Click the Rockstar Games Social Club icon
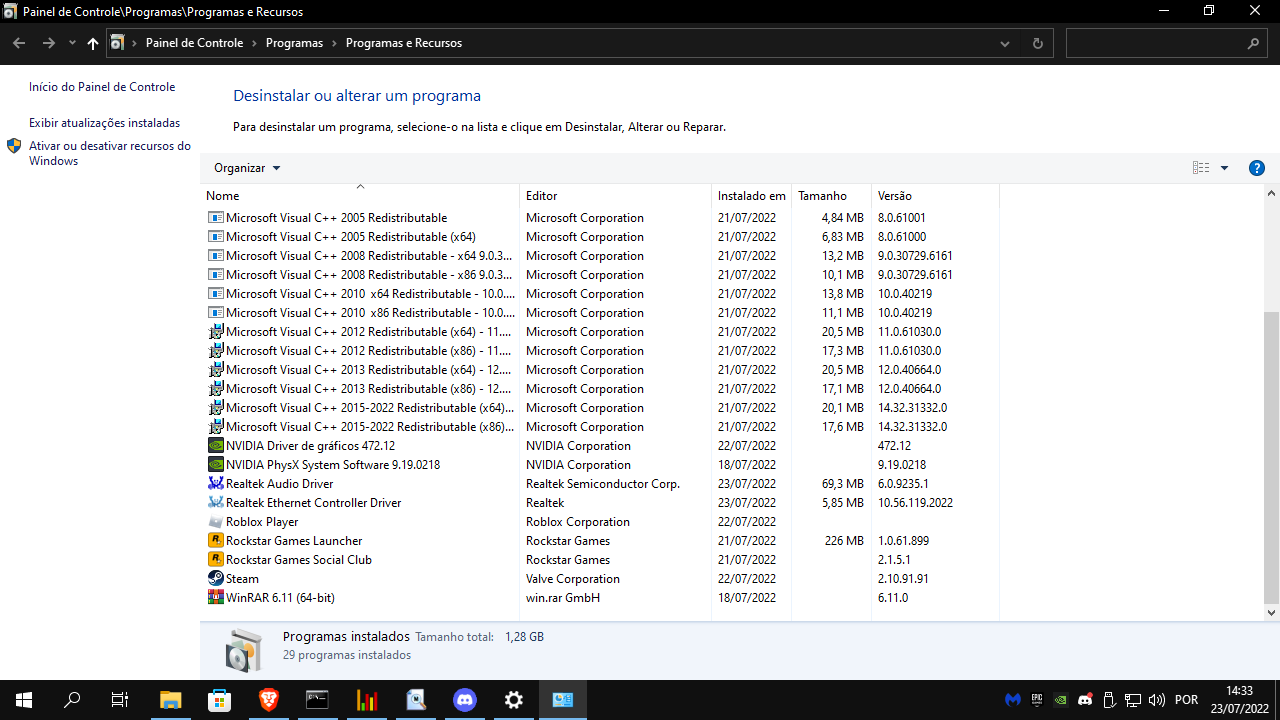 click(215, 560)
